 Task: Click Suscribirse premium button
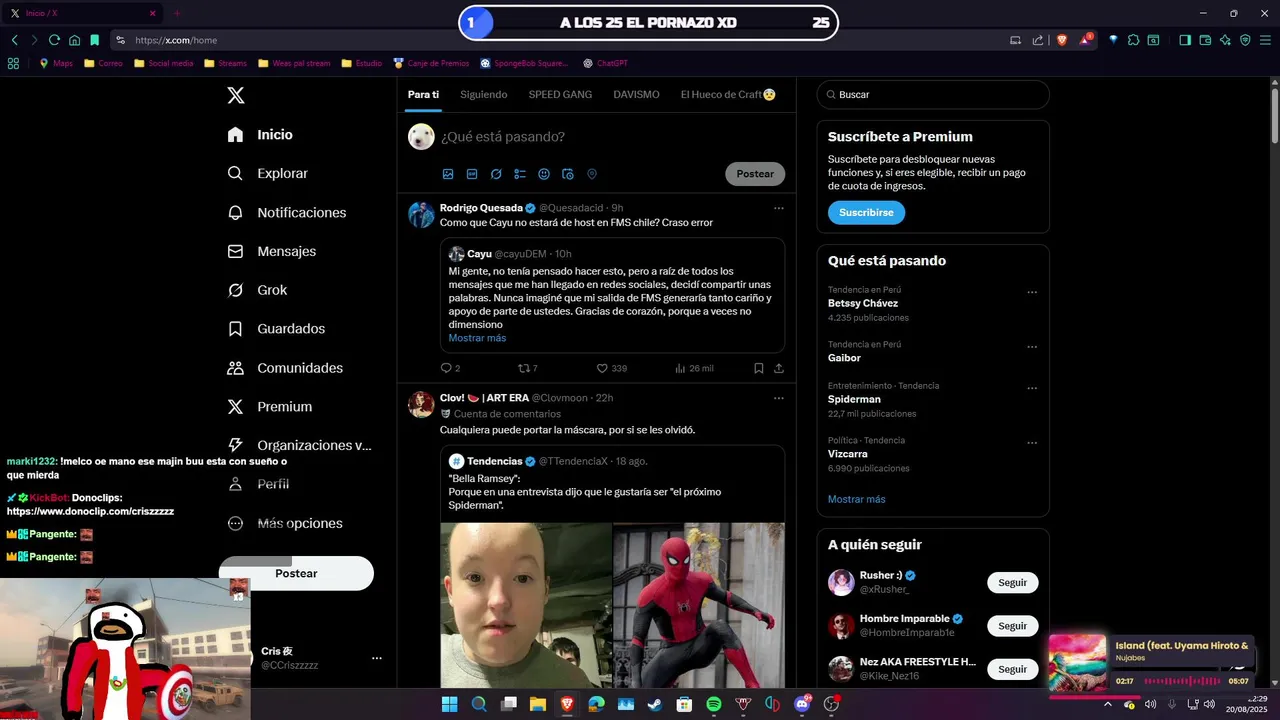click(x=866, y=212)
